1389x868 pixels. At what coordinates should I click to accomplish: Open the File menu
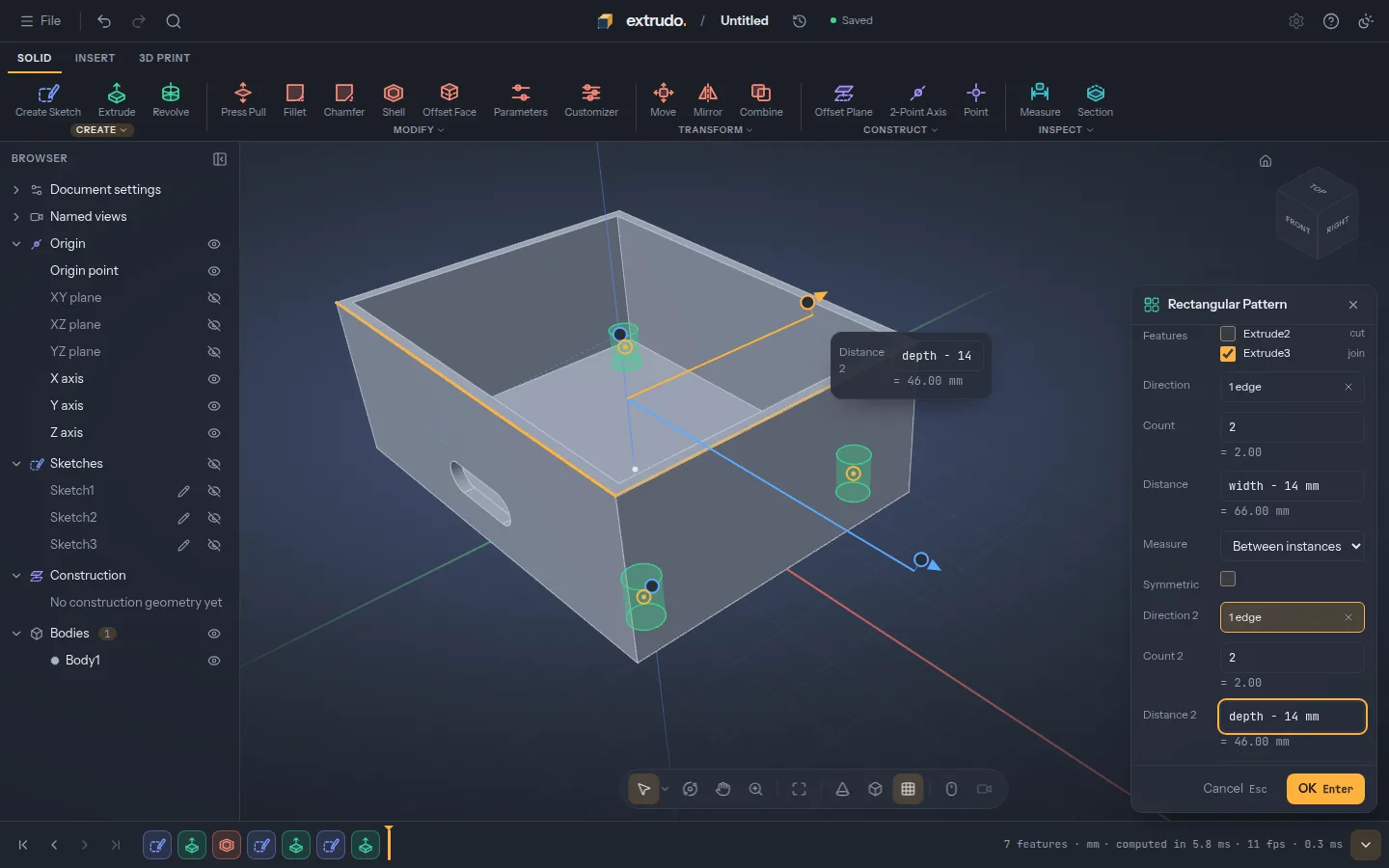pyautogui.click(x=41, y=20)
